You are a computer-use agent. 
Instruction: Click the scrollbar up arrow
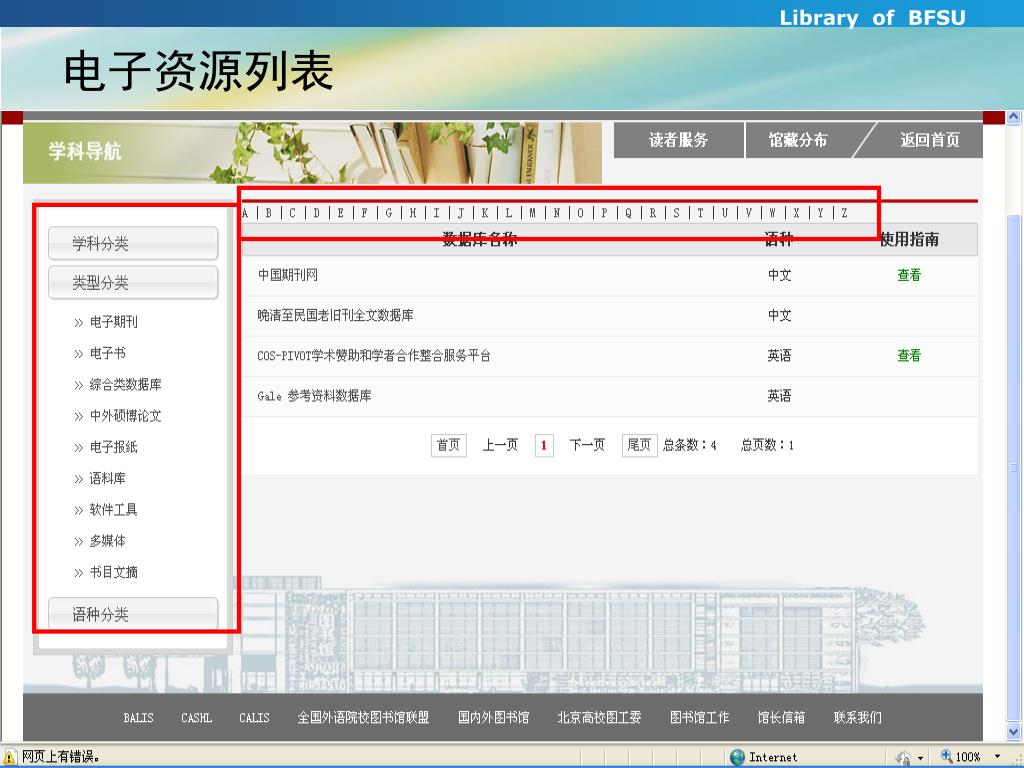click(1014, 118)
